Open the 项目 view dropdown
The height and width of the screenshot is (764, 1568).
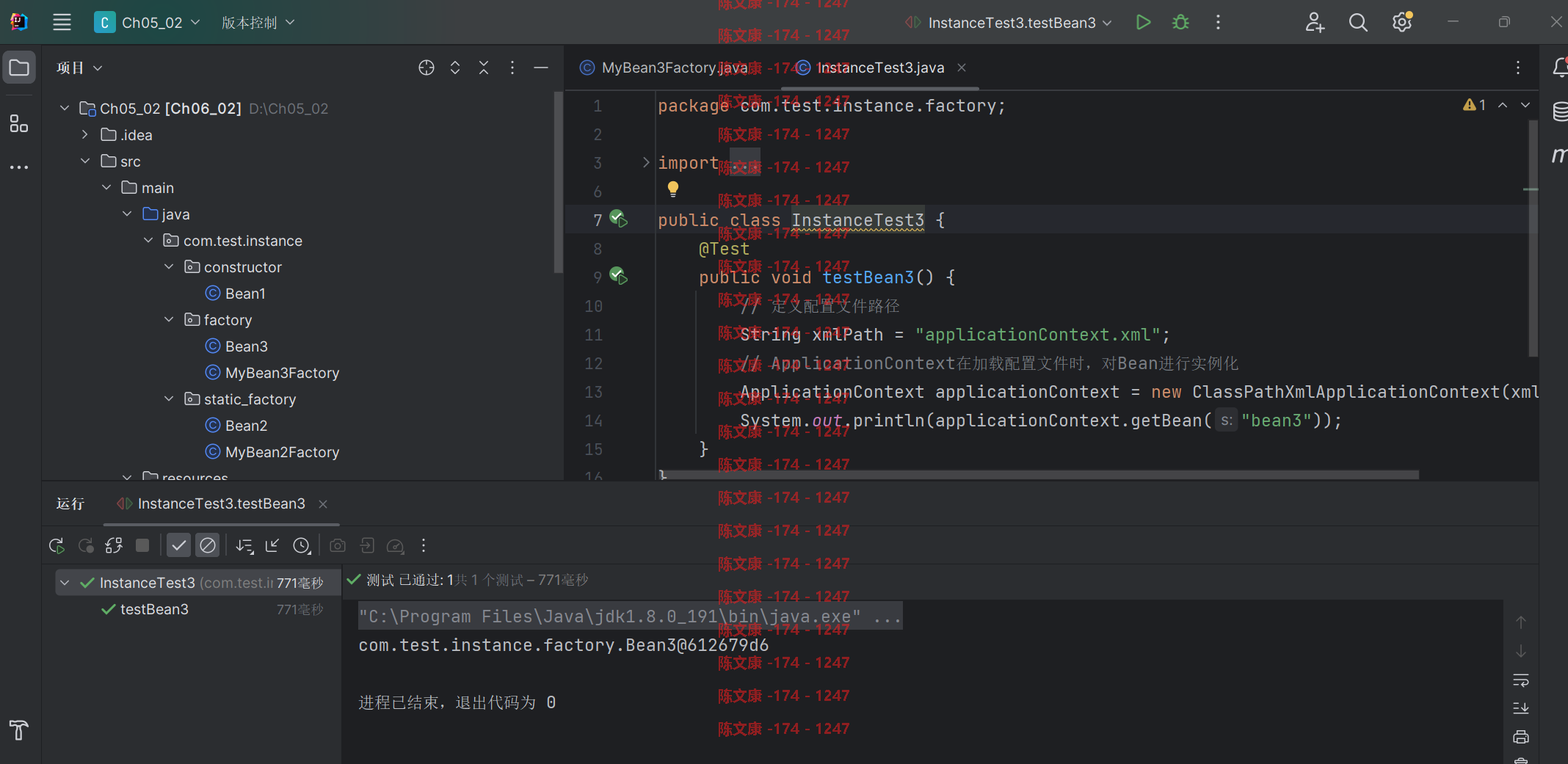click(79, 68)
